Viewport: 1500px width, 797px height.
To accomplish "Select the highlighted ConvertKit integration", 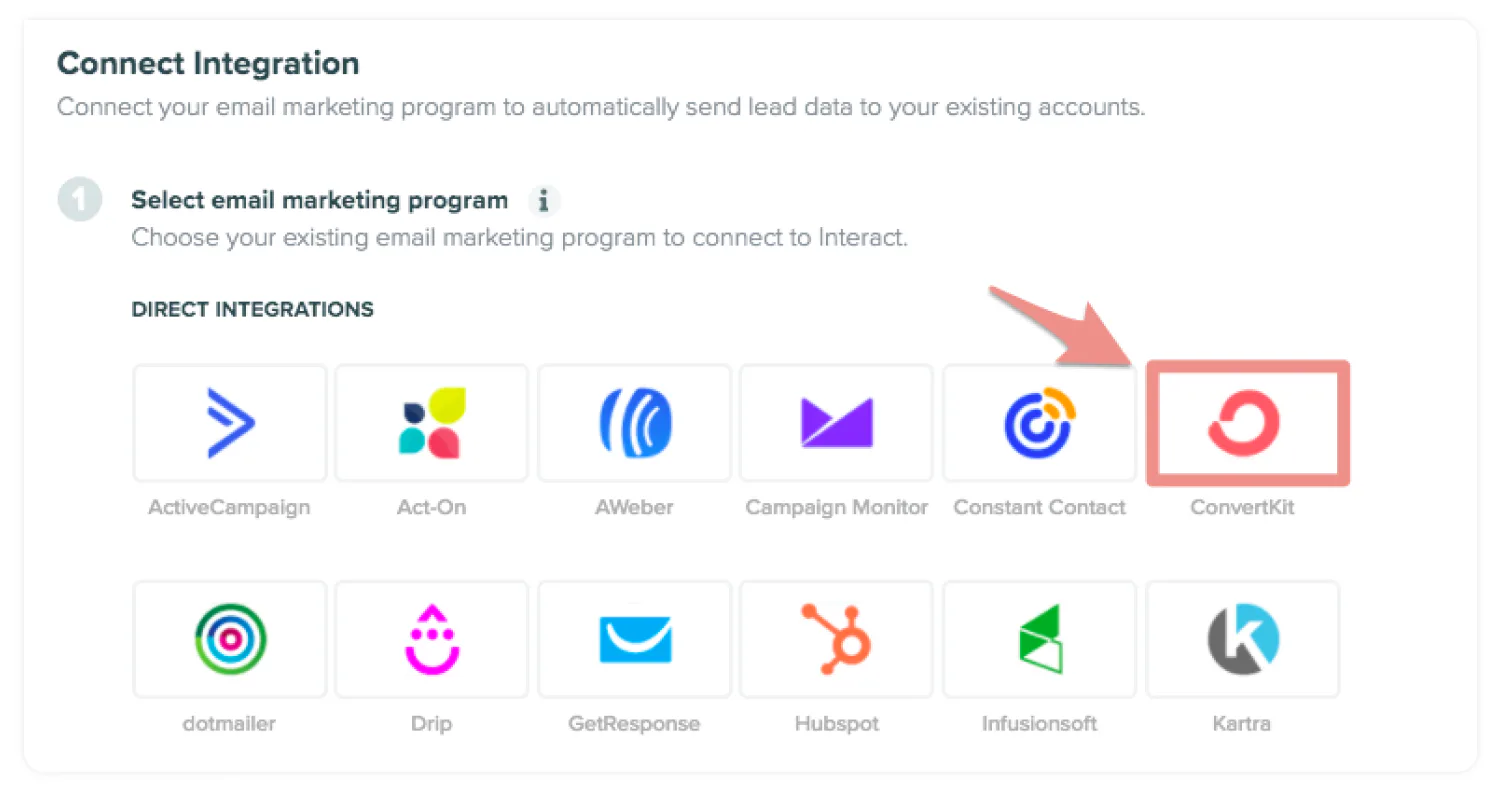I will tap(1246, 423).
